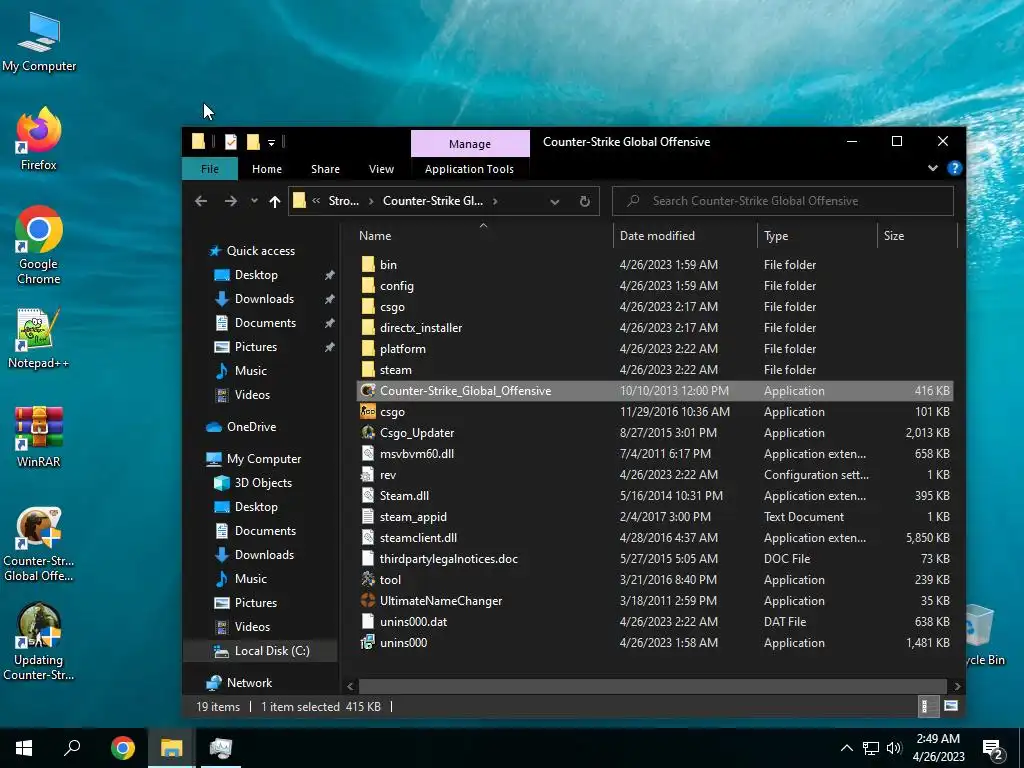Open the Firefox desktop shortcut
1024x768 pixels.
(x=39, y=138)
